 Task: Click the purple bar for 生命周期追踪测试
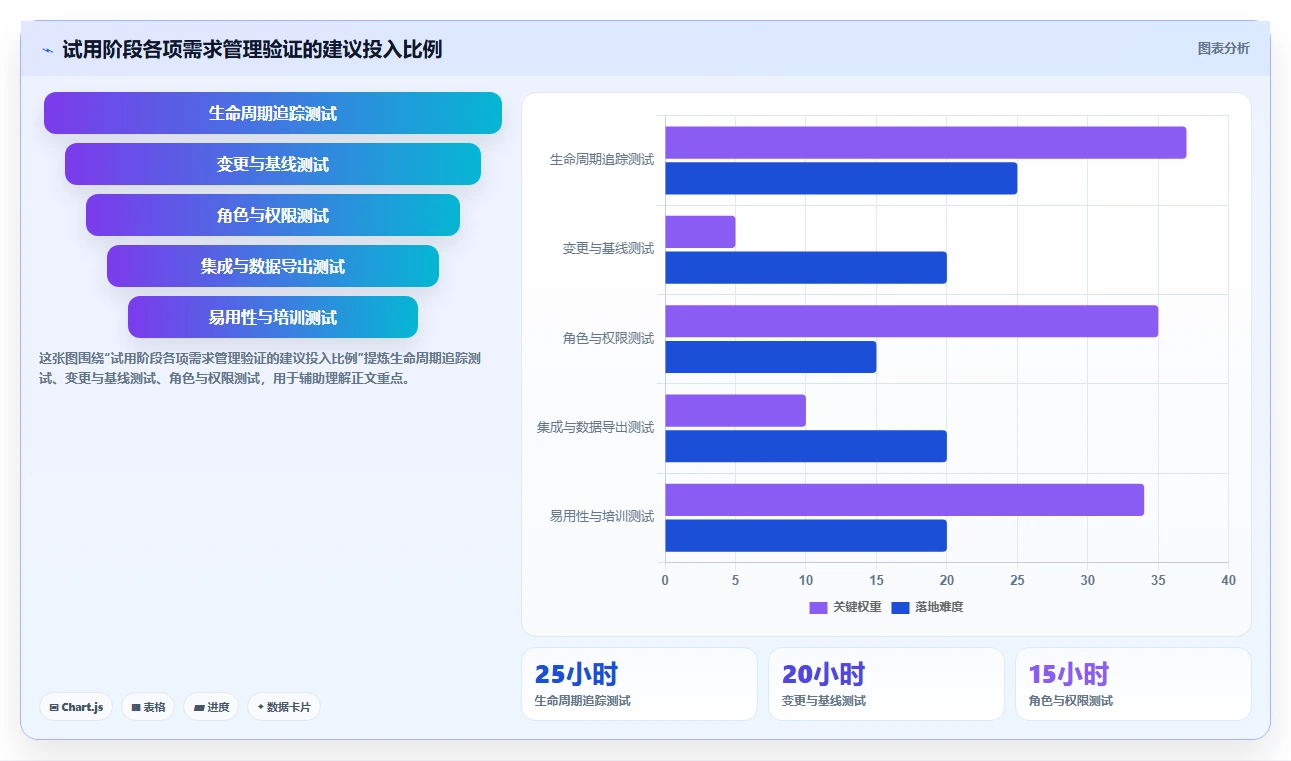tap(925, 143)
